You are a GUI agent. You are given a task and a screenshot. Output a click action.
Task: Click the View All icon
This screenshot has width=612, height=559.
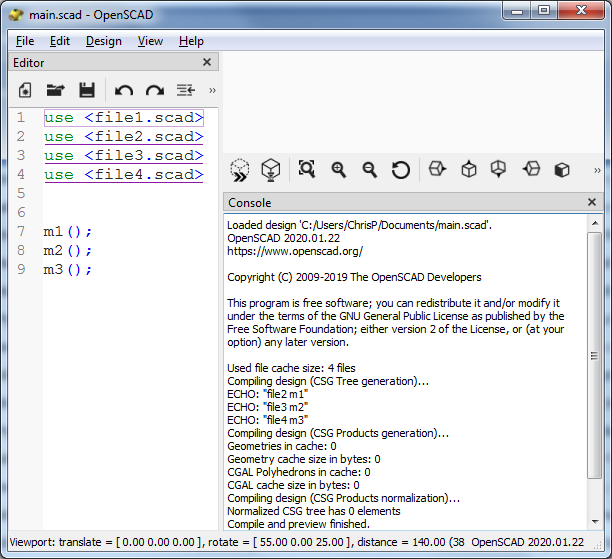(307, 170)
